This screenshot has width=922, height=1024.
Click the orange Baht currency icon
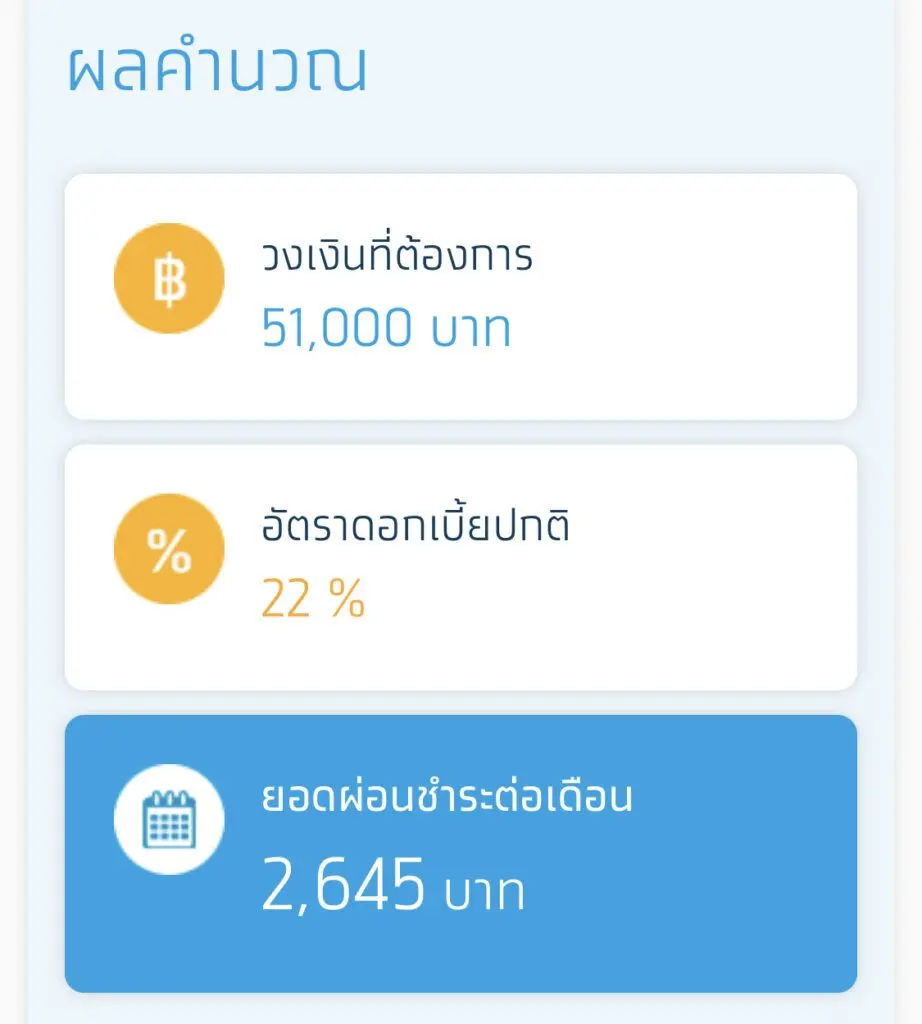(169, 278)
